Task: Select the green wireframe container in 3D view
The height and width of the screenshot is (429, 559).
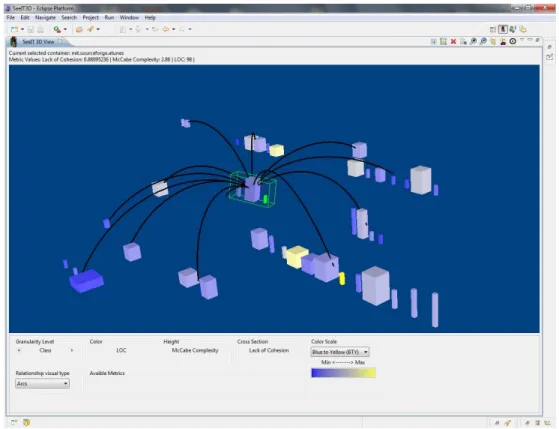Action: click(253, 189)
